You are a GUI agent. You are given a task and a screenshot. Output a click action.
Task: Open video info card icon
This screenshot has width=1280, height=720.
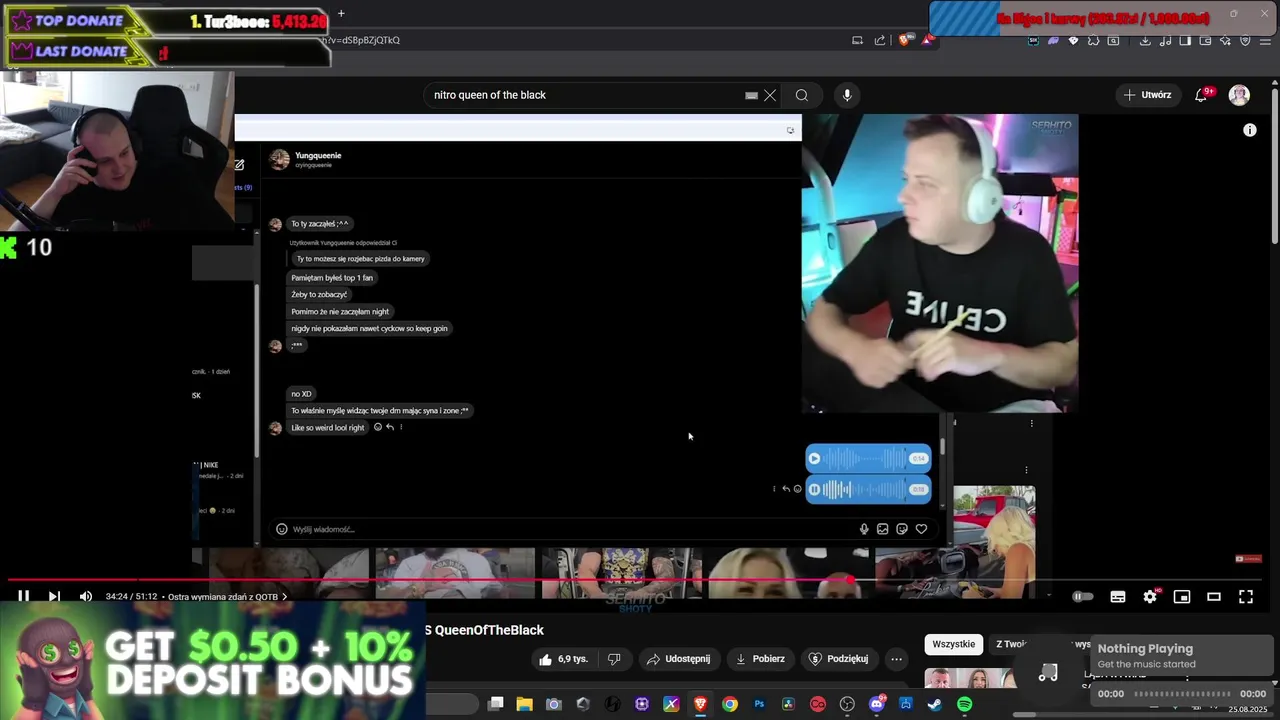(x=1249, y=130)
